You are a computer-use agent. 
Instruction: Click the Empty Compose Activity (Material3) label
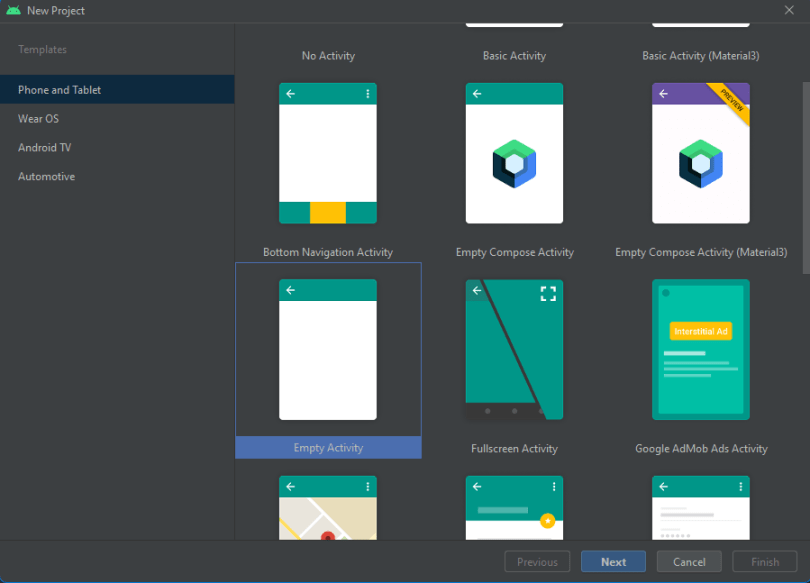click(701, 252)
